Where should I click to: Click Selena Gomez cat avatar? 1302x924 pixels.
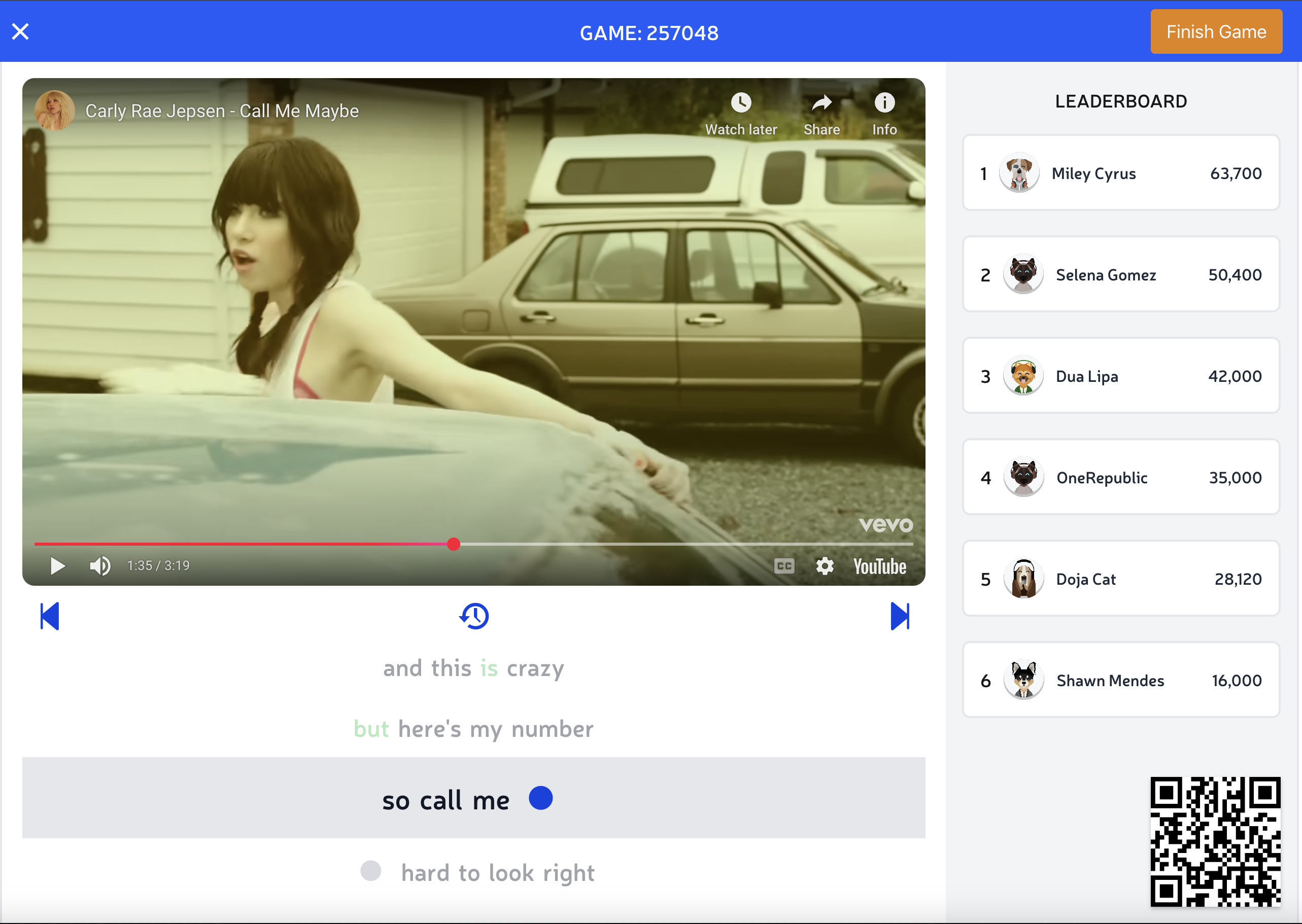click(x=1023, y=274)
